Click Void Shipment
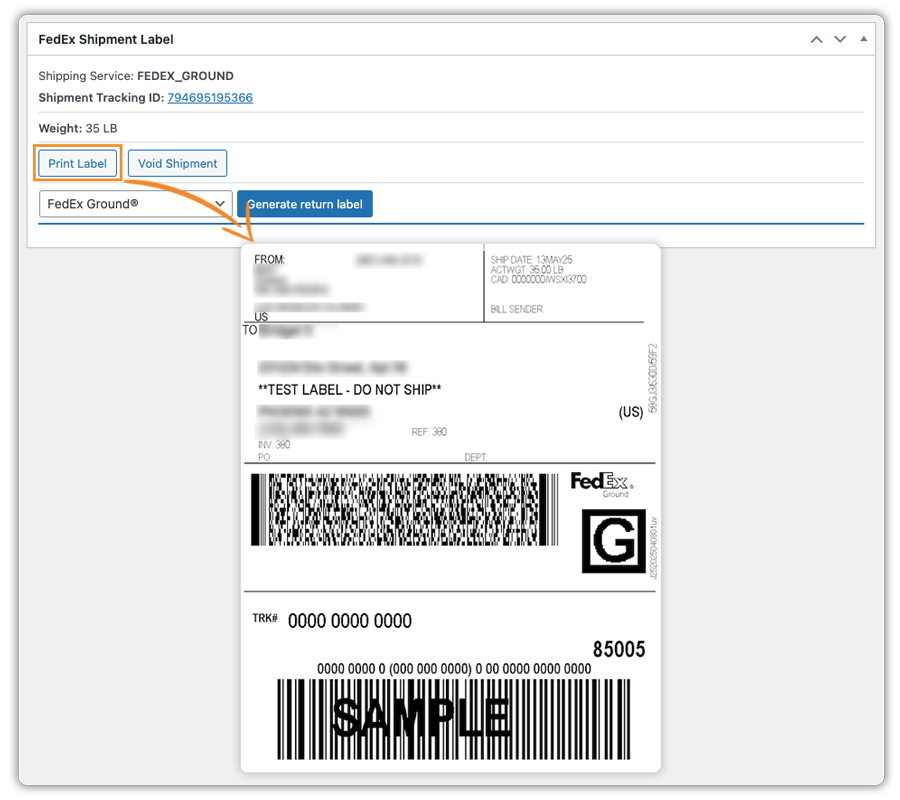Image resolution: width=900 pixels, height=800 pixels. coord(177,163)
